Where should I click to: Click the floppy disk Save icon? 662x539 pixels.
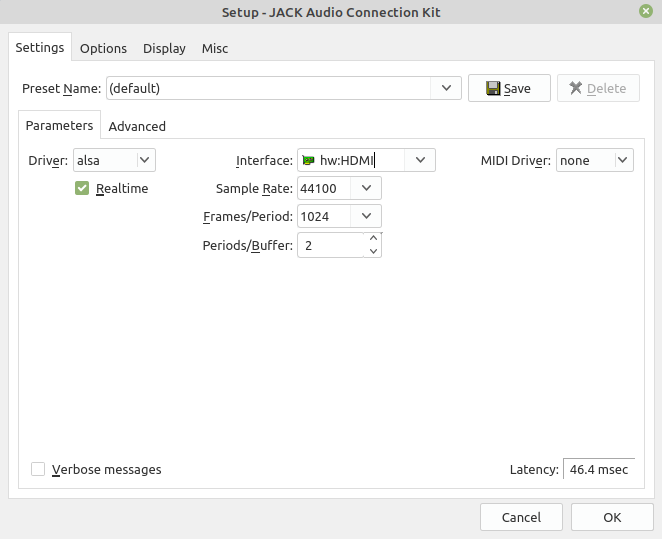tap(493, 88)
